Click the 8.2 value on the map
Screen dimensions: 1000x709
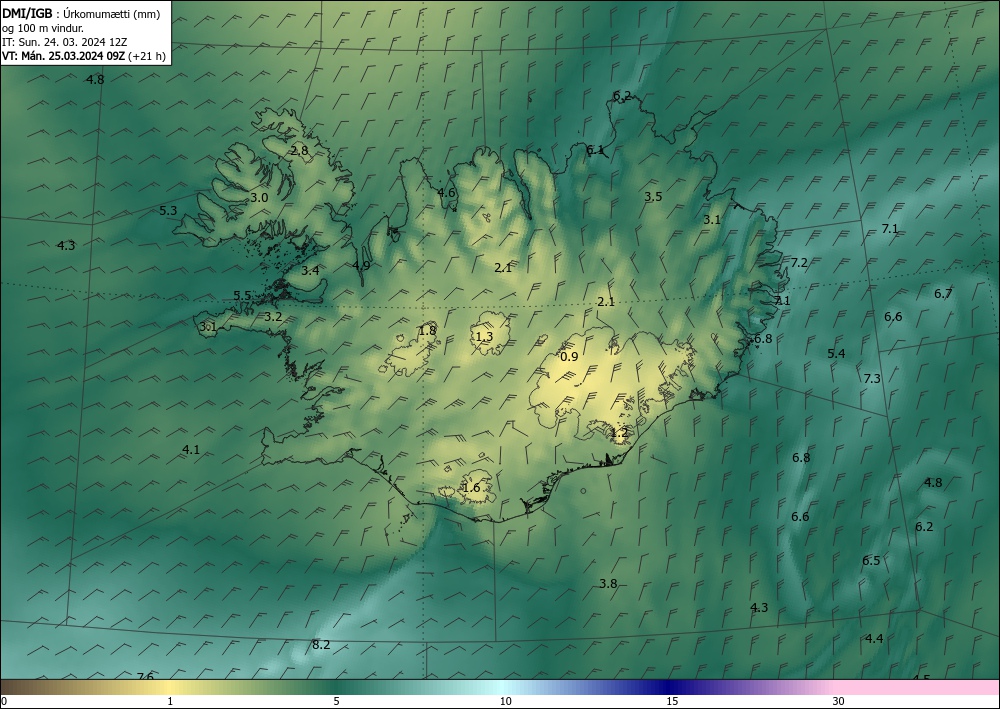[x=321, y=645]
